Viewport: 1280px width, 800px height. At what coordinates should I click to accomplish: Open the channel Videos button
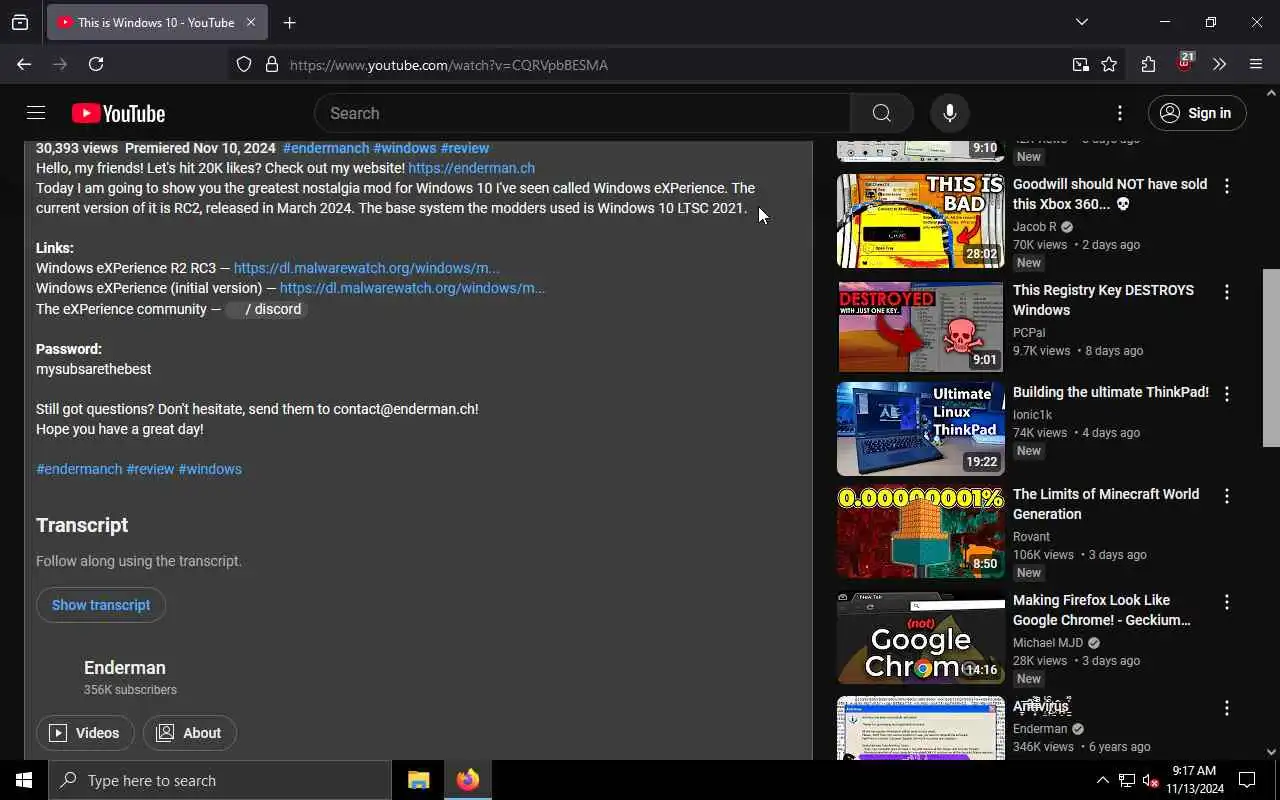(x=85, y=733)
